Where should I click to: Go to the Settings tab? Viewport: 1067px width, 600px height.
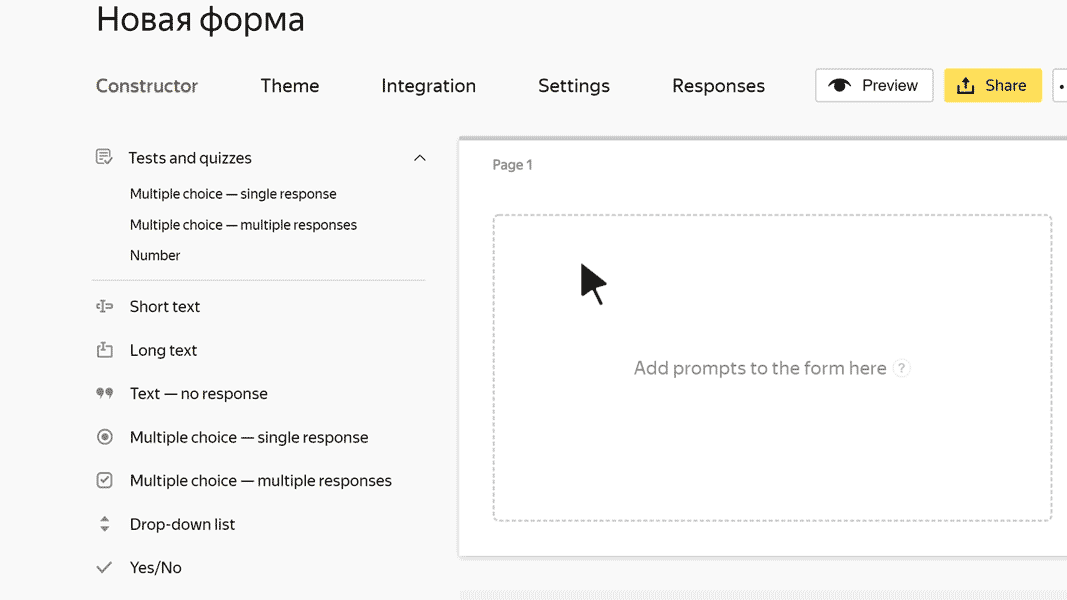tap(574, 86)
